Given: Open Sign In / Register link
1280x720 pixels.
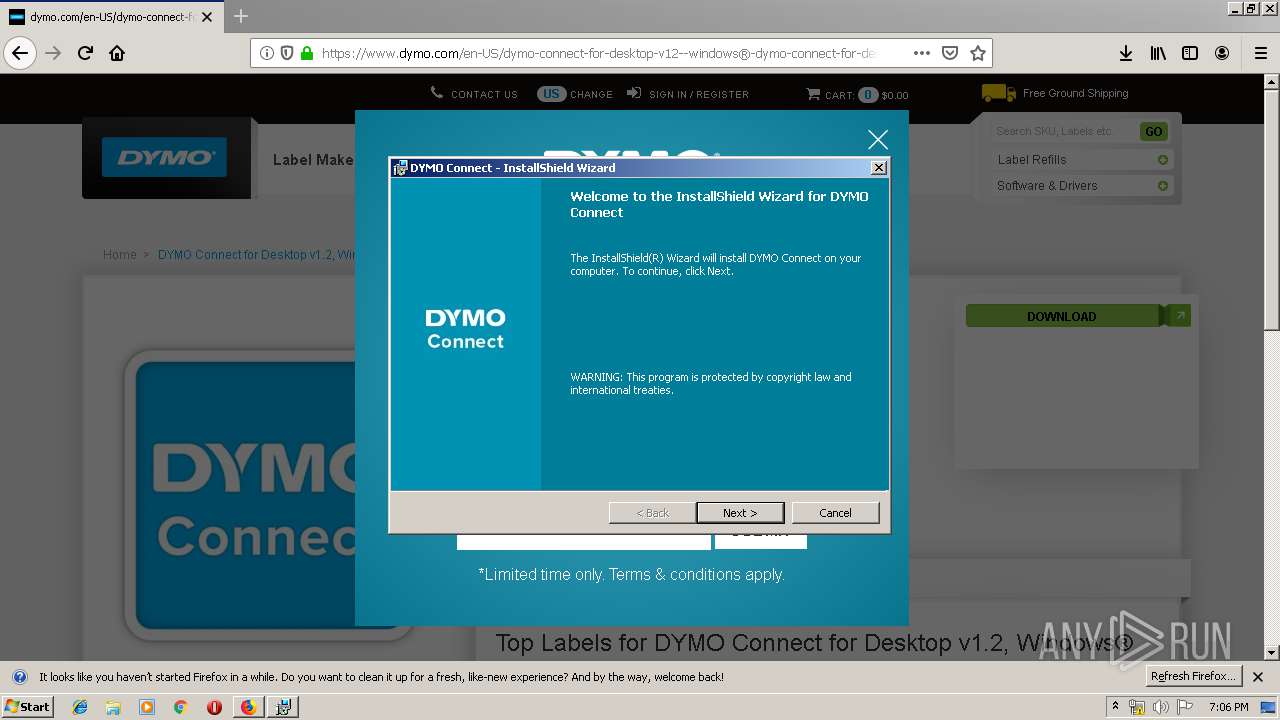Looking at the screenshot, I should (688, 94).
